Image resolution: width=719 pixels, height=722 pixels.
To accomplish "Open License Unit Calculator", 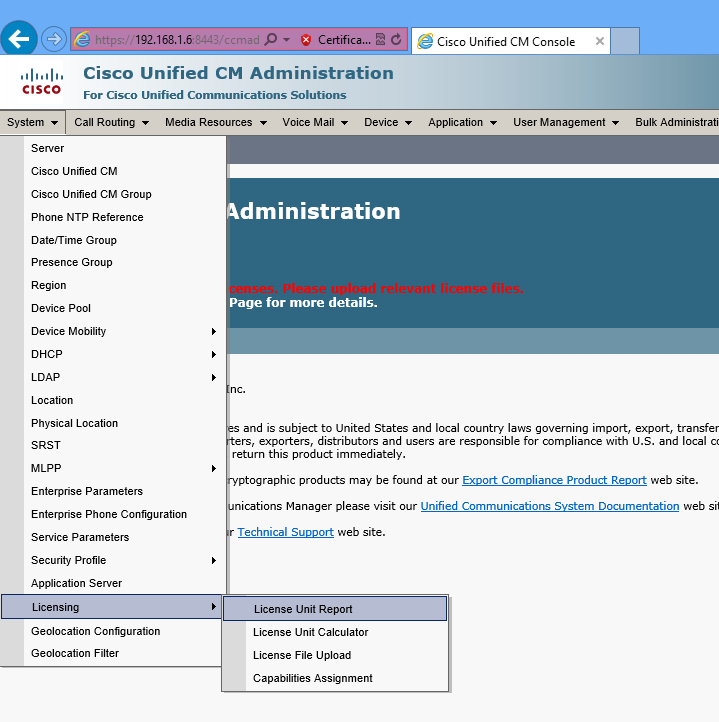I will pyautogui.click(x=335, y=633).
